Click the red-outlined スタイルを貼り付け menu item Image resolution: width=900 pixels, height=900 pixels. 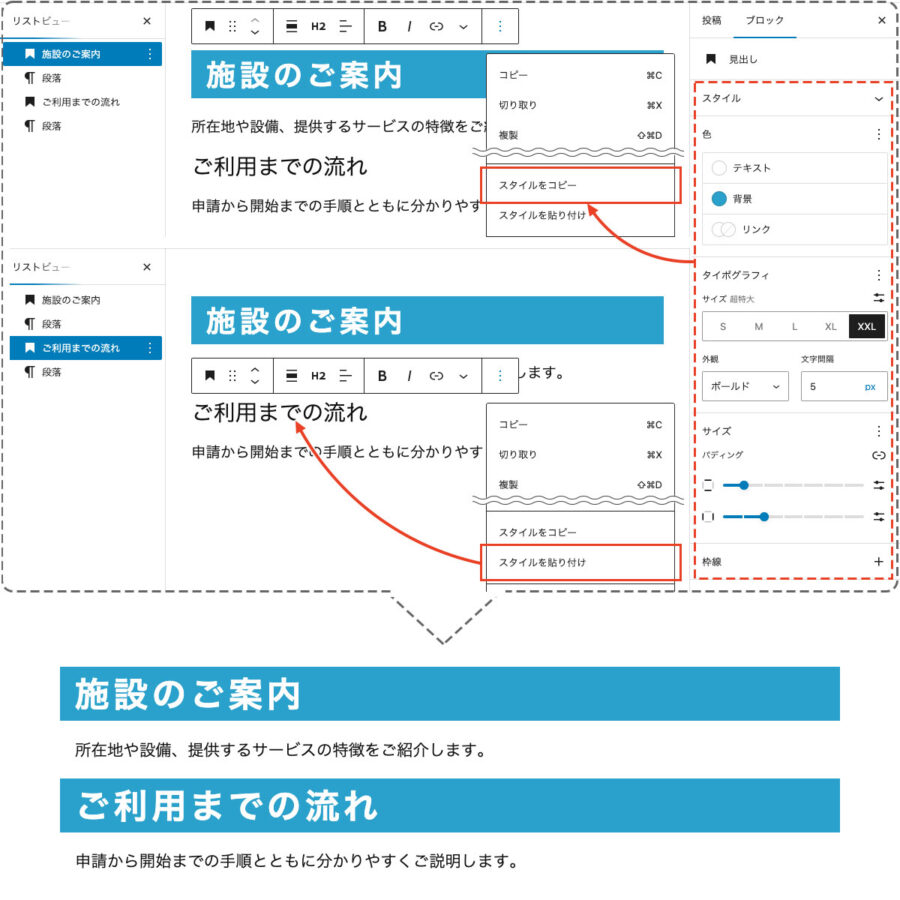581,562
